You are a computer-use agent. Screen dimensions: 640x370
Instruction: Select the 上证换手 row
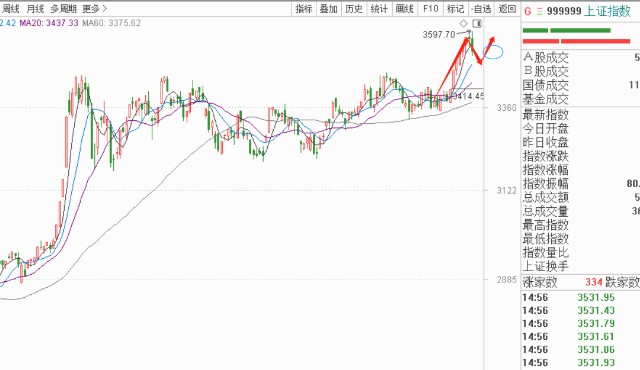[581, 266]
